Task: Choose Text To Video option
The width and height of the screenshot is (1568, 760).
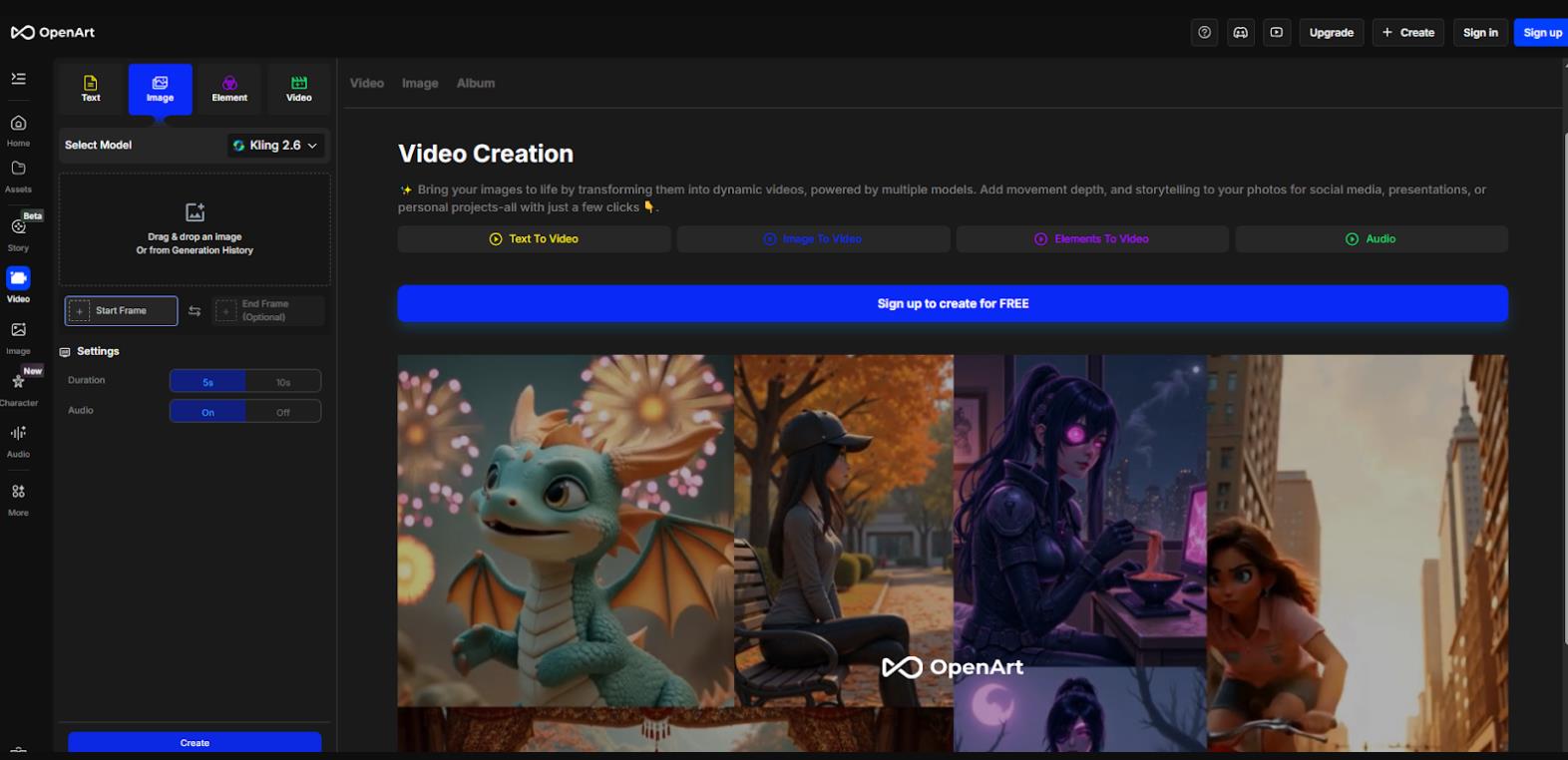Action: coord(534,239)
